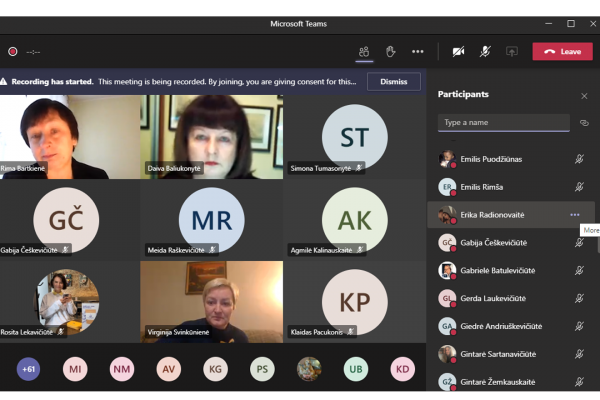This screenshot has height=400, width=600.
Task: Click the photo avatar in bottom strip
Action: click(x=309, y=369)
